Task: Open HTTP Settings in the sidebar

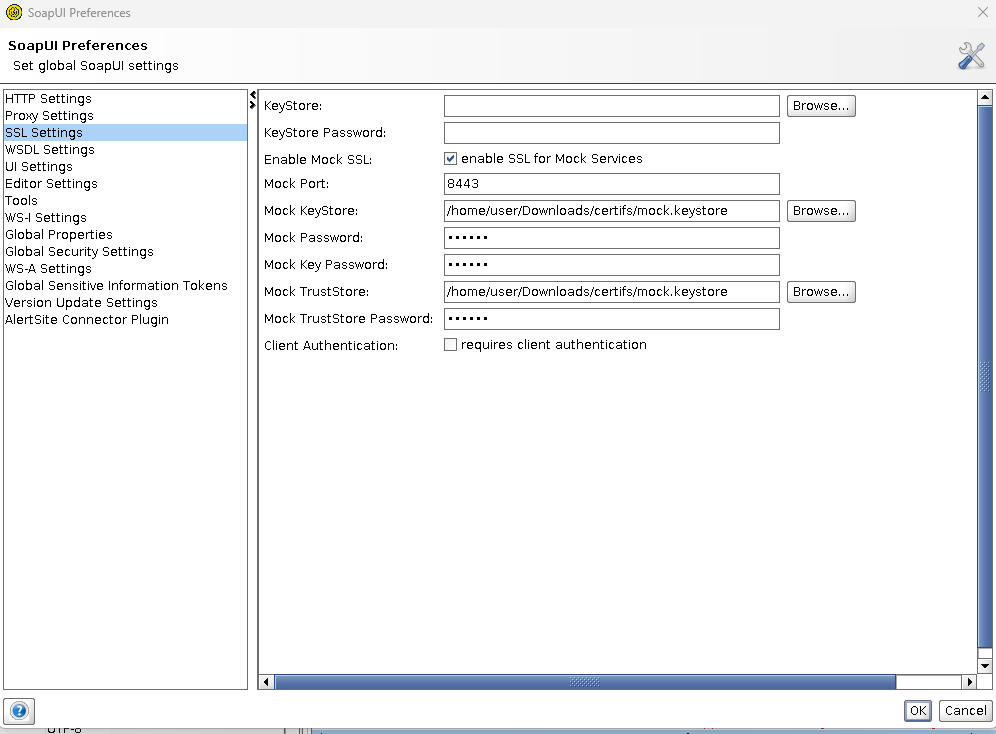Action: (48, 99)
